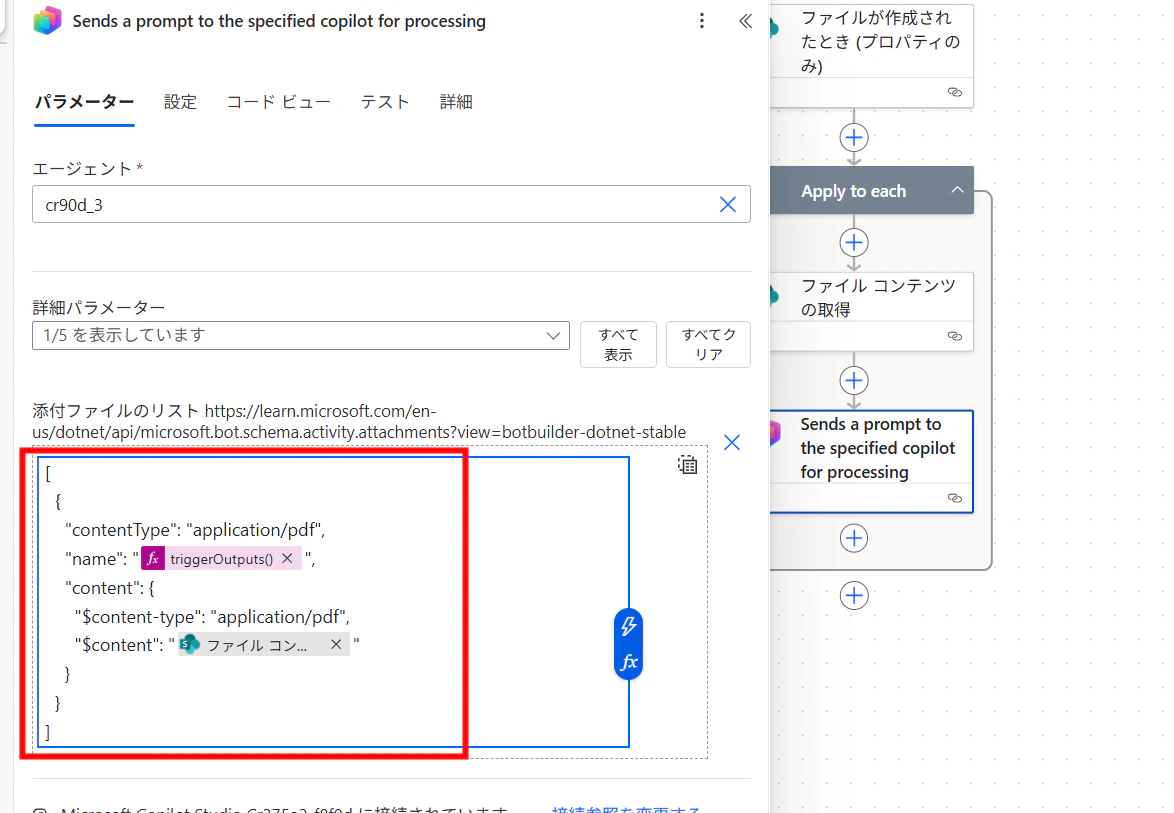
Task: Click the copy/paste icon in the attachments editor
Action: [687, 465]
